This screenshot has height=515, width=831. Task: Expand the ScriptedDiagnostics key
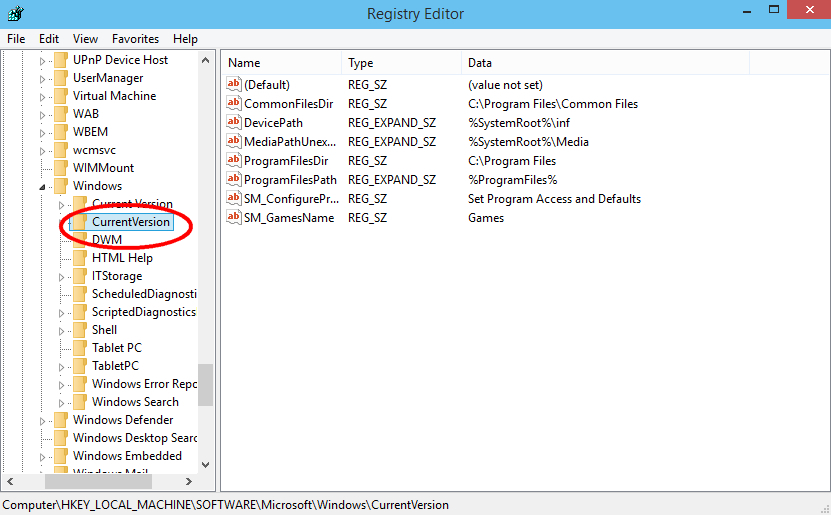pyautogui.click(x=61, y=313)
